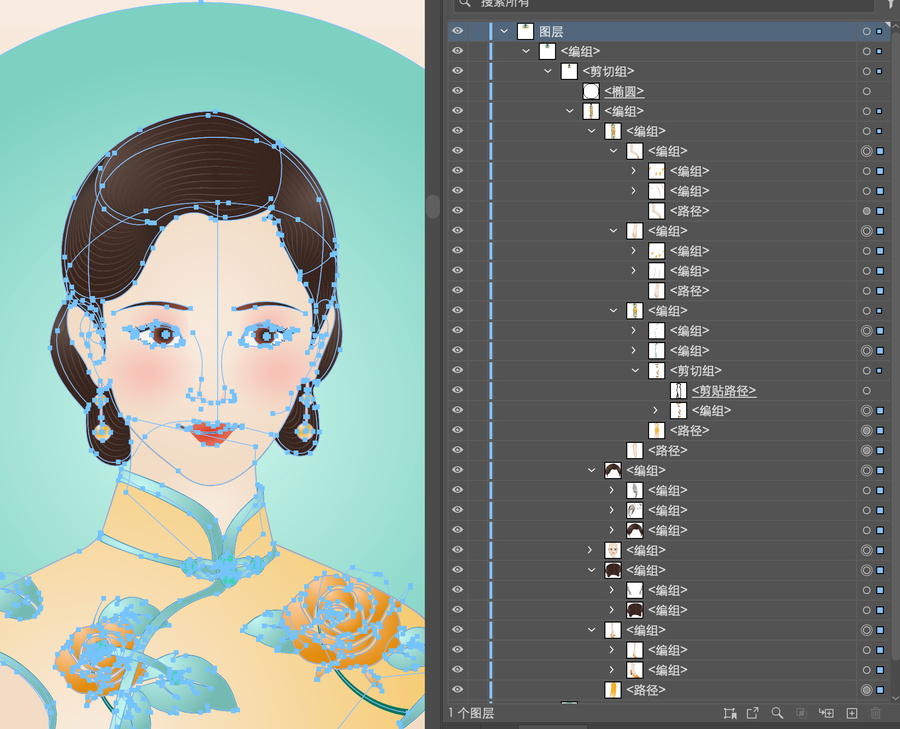Select the <椭圆> item name
The width and height of the screenshot is (900, 729).
click(624, 91)
